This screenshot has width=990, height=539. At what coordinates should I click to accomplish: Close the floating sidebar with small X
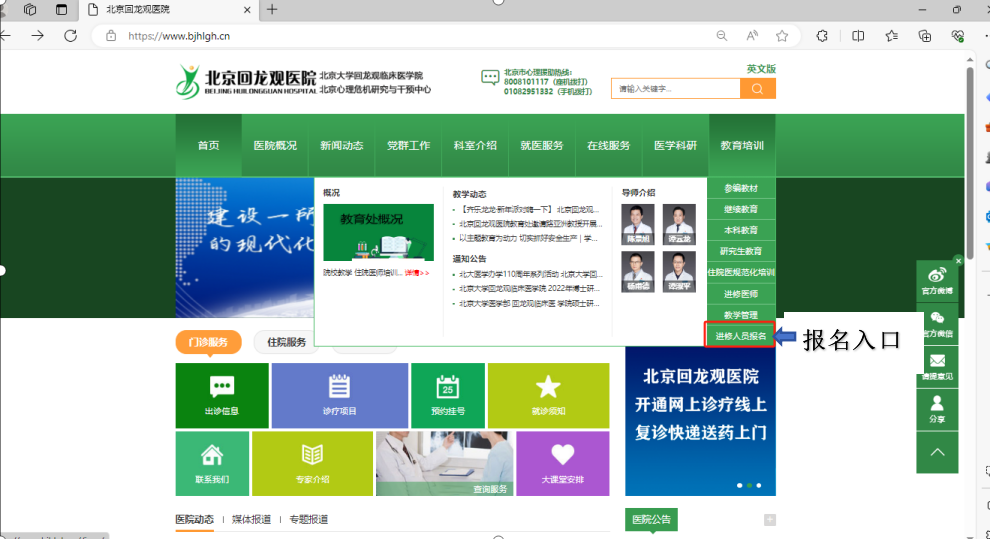(x=958, y=260)
